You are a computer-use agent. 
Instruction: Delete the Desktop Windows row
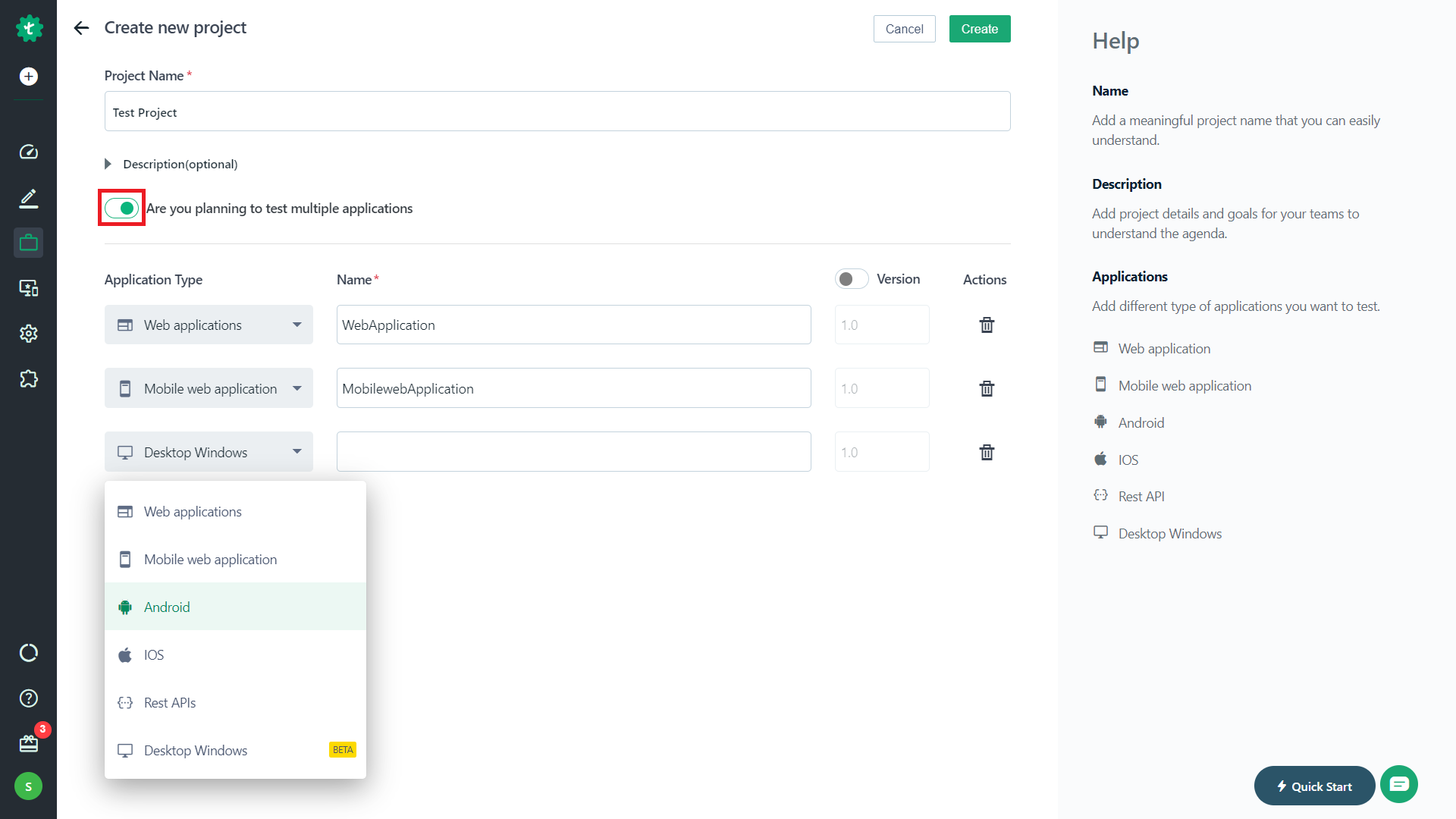click(x=987, y=452)
